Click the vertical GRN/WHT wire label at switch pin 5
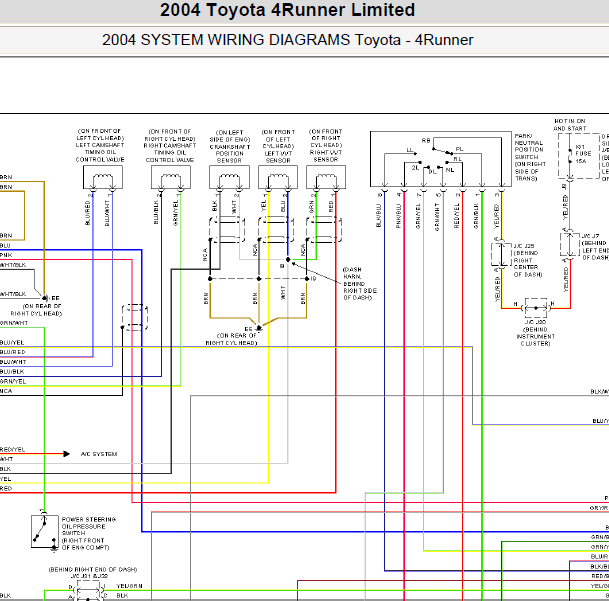Image resolution: width=609 pixels, height=601 pixels. pos(437,217)
